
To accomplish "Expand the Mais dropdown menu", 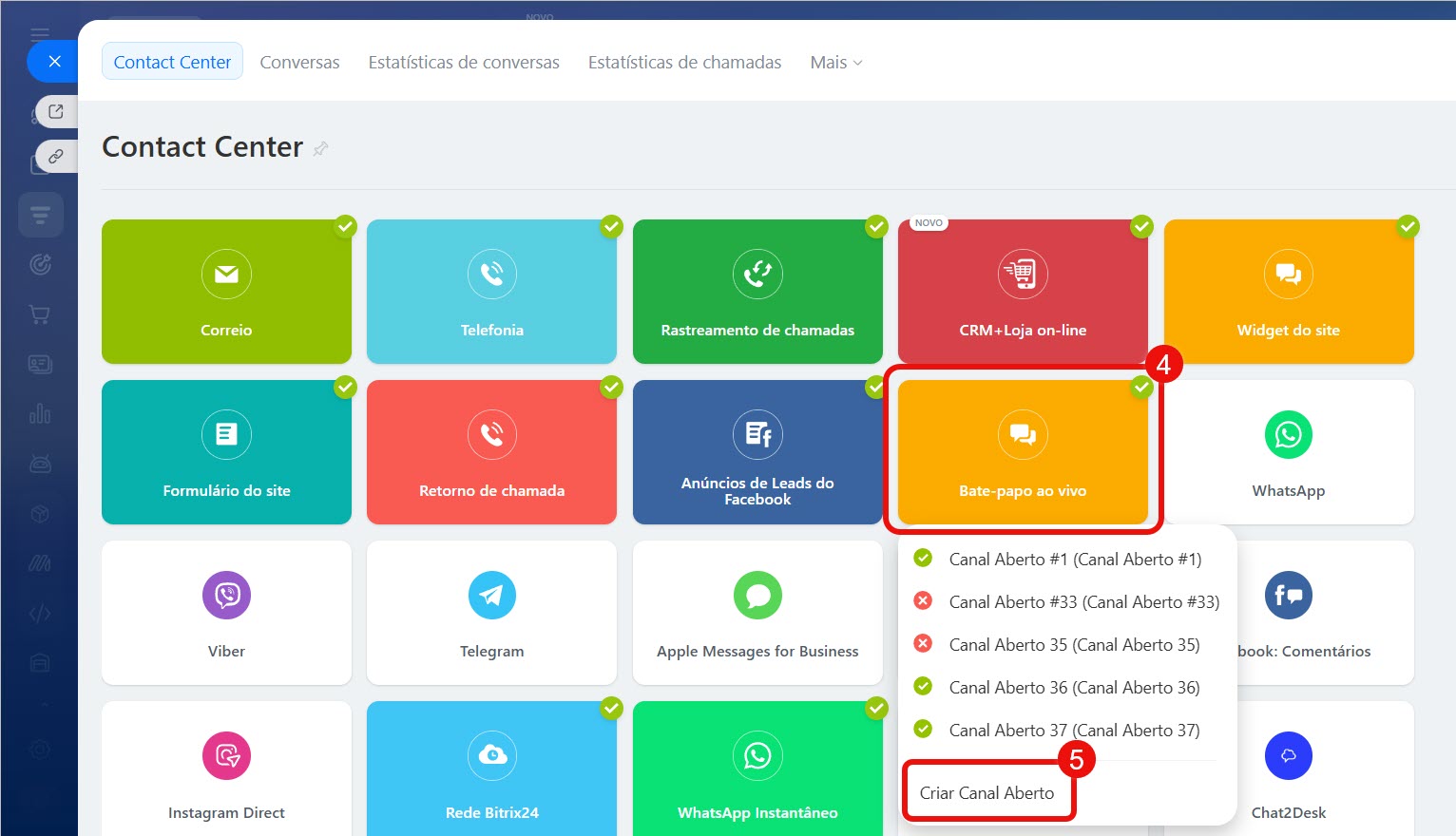I will (x=835, y=63).
